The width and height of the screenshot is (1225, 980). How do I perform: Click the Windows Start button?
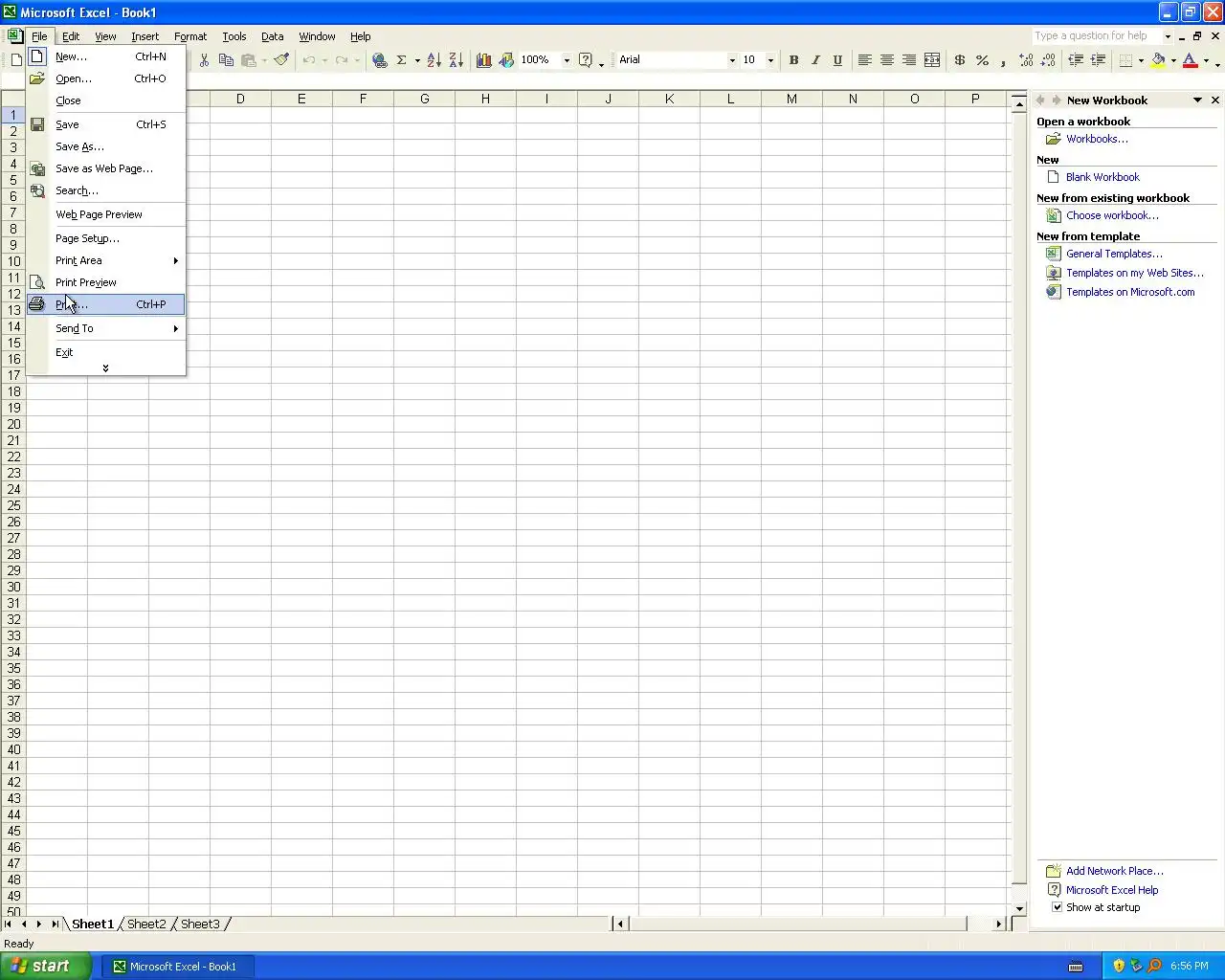[x=46, y=966]
